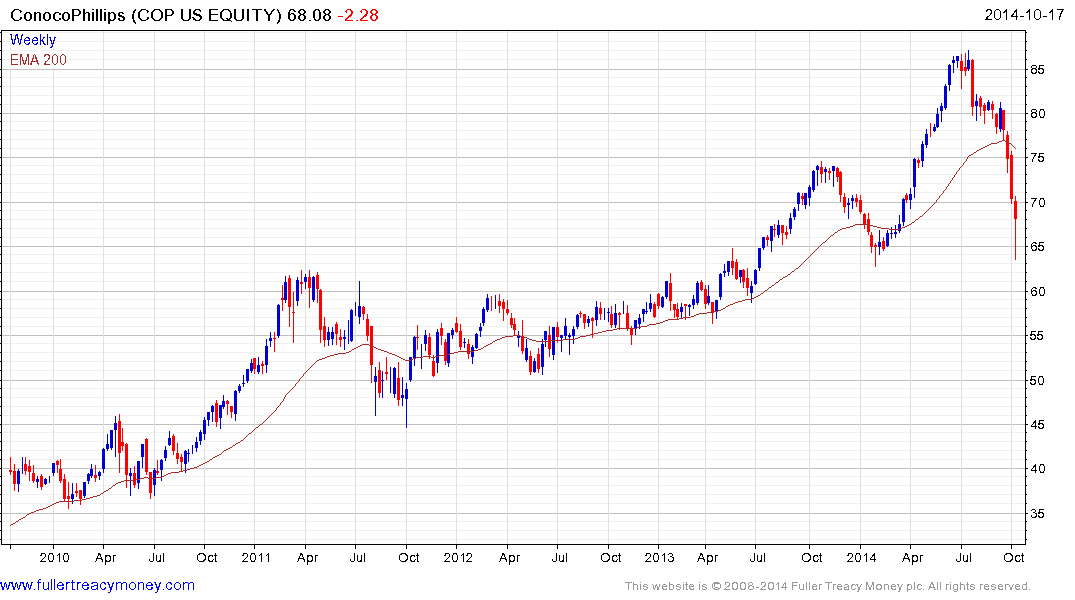Click the 2014 year label on time axis
This screenshot has height=600, width=1075.
point(861,557)
